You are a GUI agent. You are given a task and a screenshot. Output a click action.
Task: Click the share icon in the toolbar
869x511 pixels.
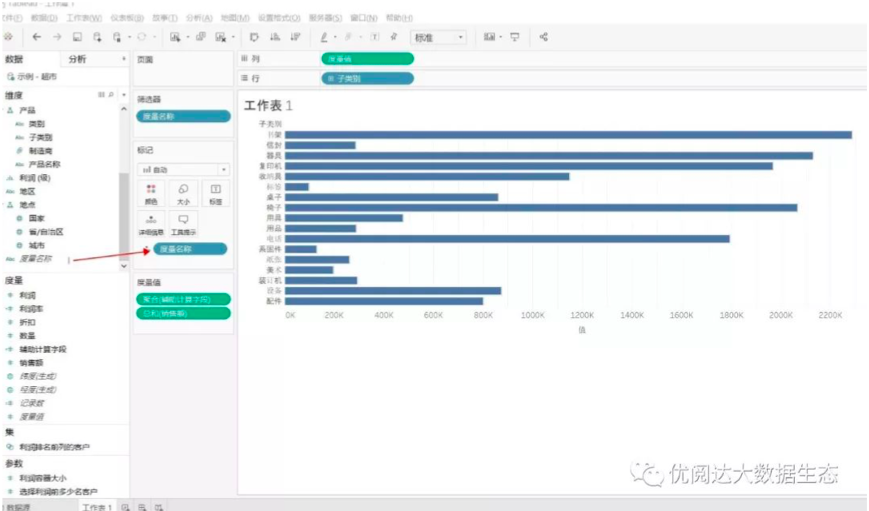pyautogui.click(x=543, y=37)
